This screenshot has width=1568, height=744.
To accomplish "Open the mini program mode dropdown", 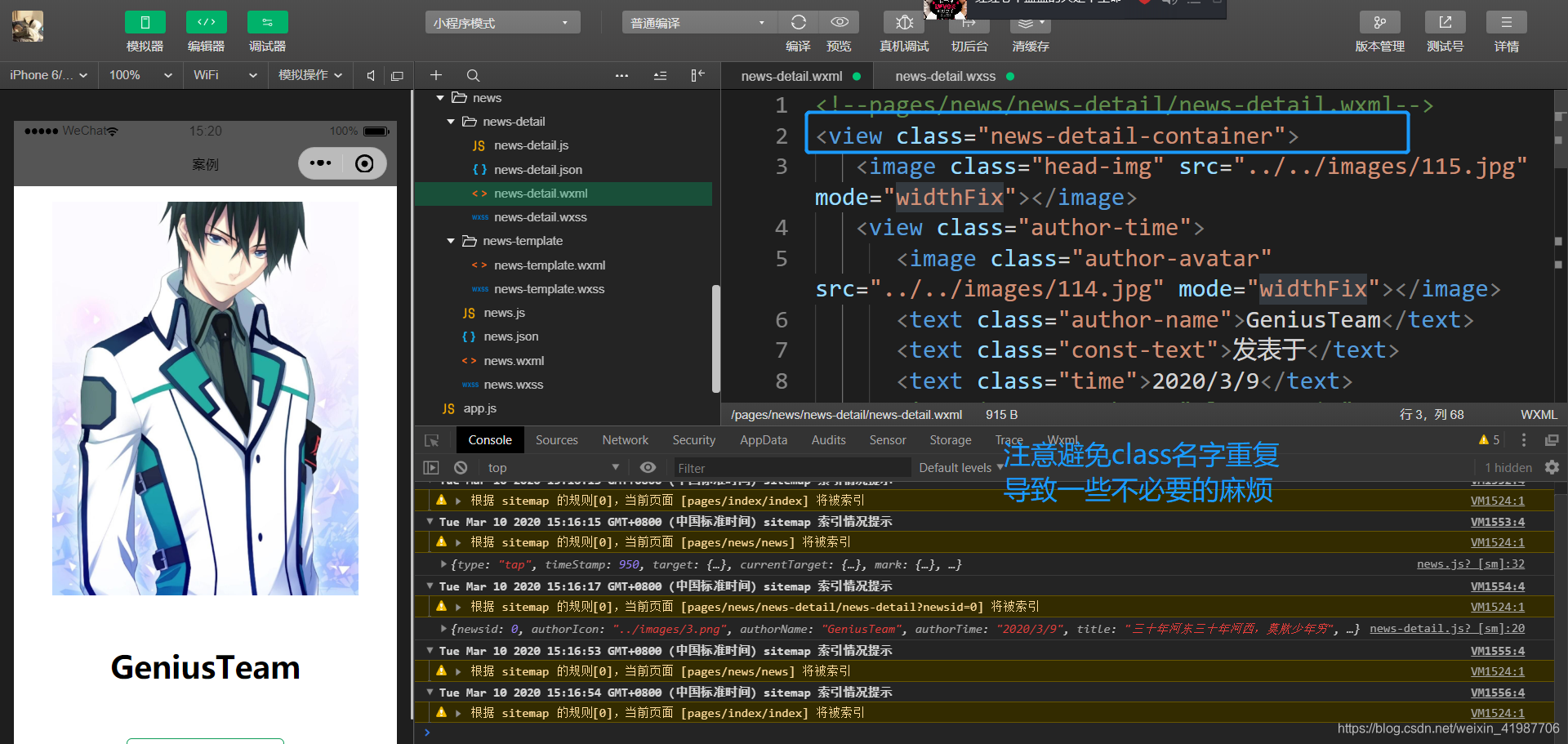I will [x=502, y=23].
